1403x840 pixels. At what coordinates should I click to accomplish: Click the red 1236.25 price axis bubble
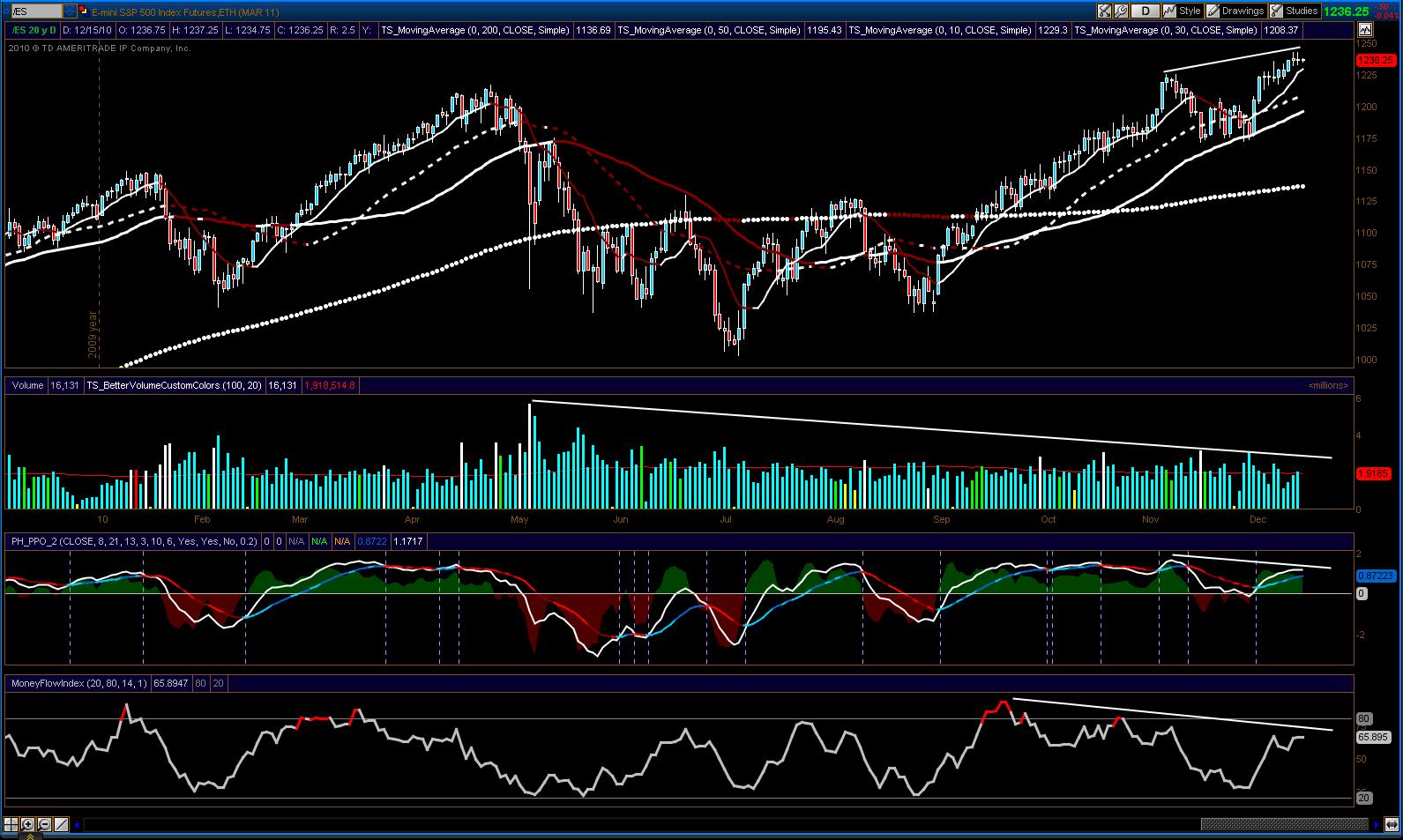point(1376,61)
